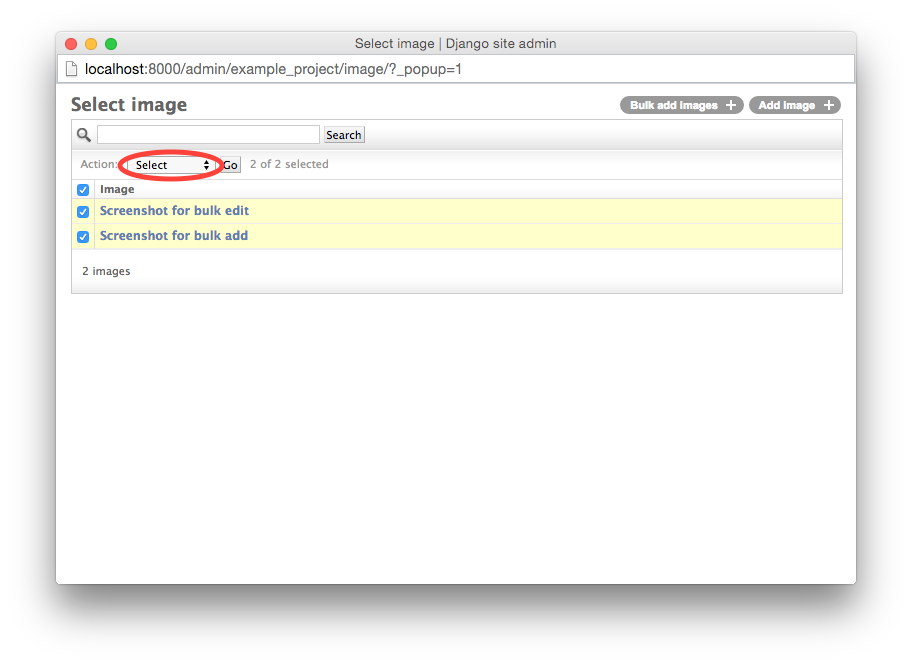The image size is (912, 664).
Task: Maximize the window with the green button
Action: (111, 44)
